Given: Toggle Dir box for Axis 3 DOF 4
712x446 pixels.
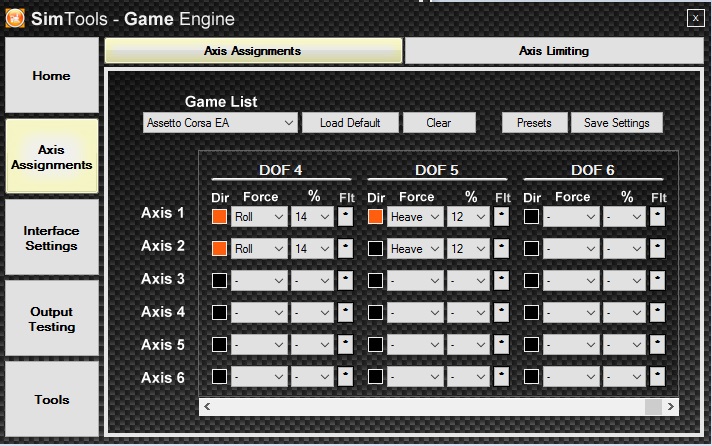Looking at the screenshot, I should click(219, 280).
